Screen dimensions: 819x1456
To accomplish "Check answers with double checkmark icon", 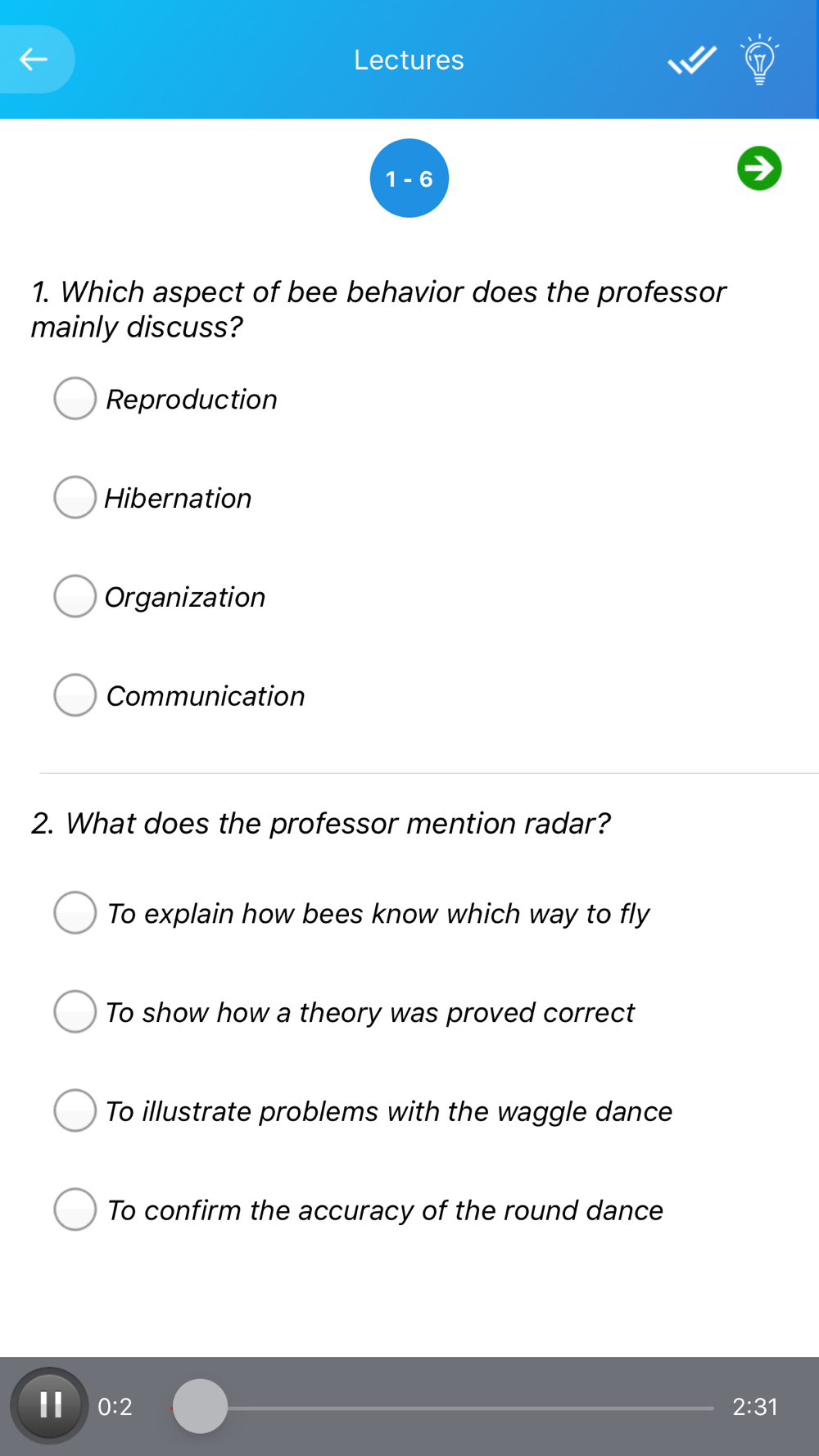I will (692, 60).
